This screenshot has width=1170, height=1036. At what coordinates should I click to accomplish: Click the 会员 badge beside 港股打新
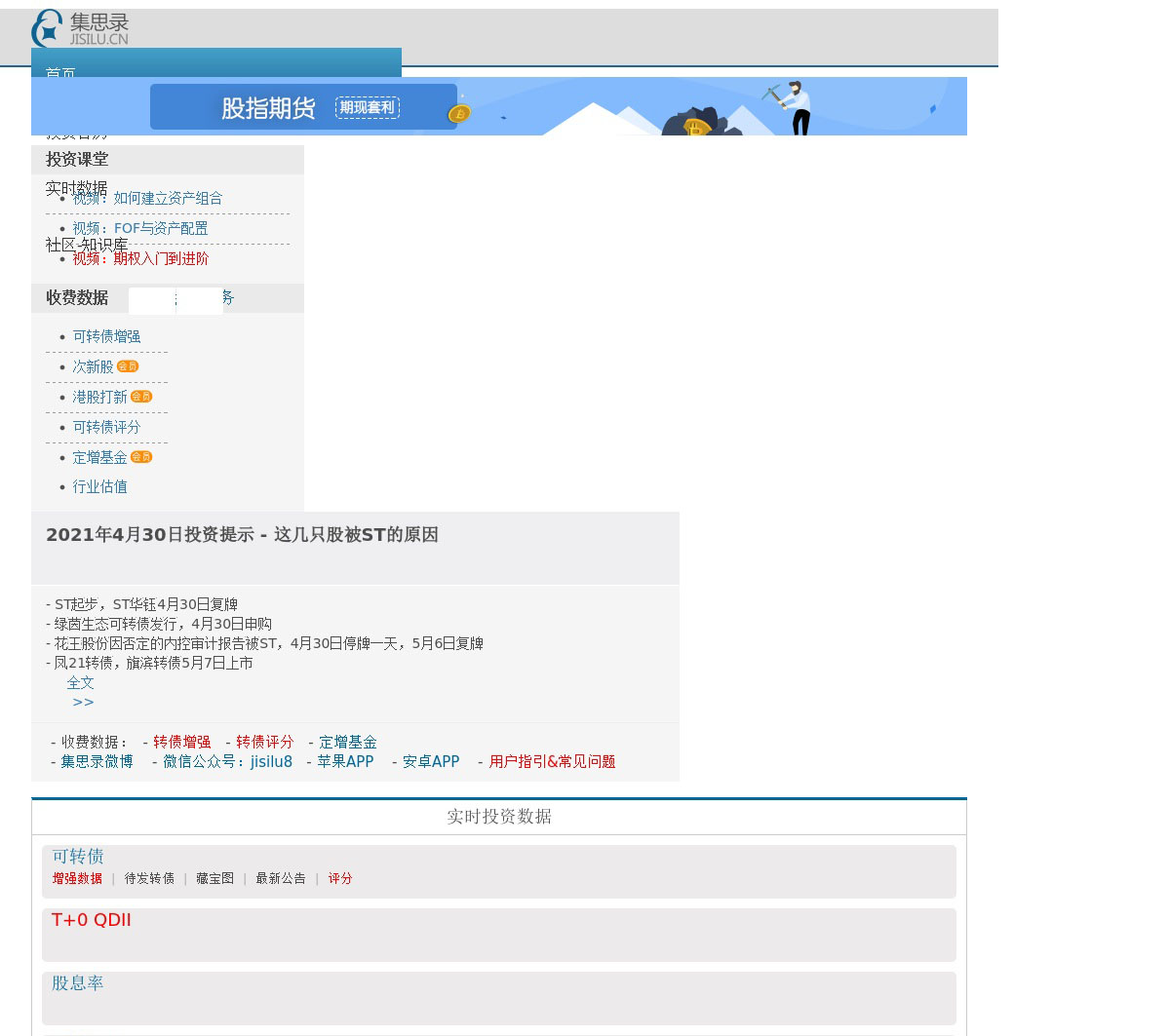[x=141, y=397]
